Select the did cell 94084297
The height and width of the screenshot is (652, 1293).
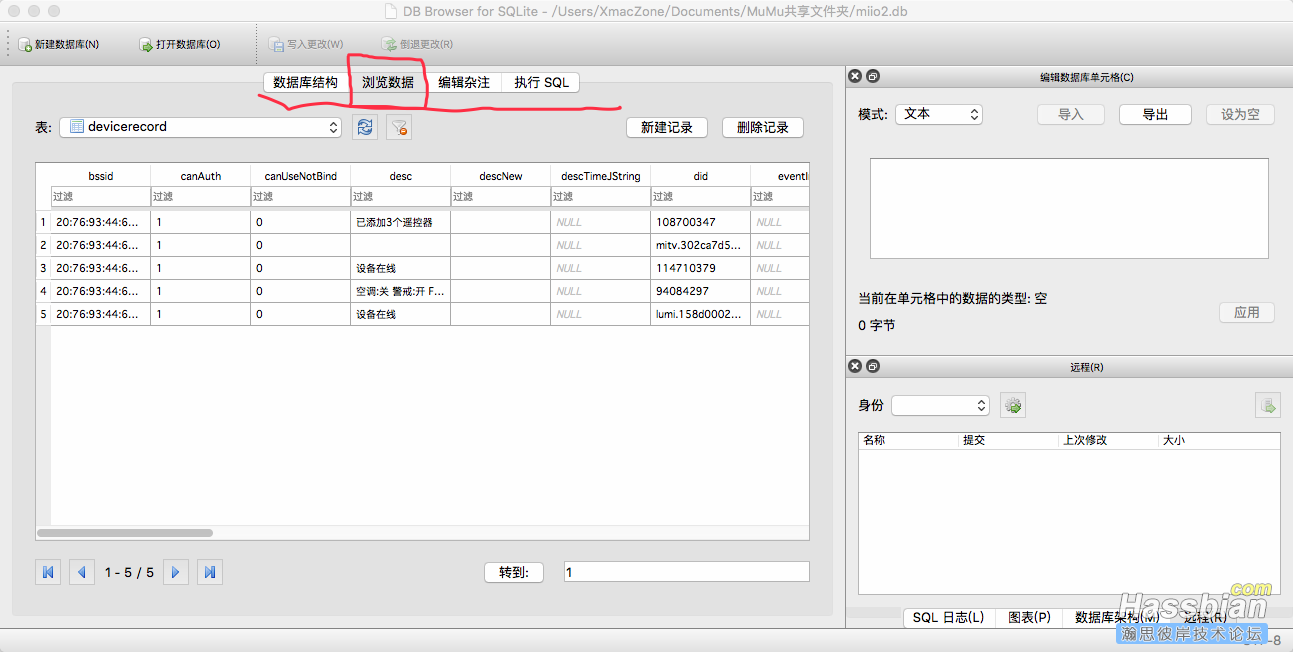coord(701,291)
